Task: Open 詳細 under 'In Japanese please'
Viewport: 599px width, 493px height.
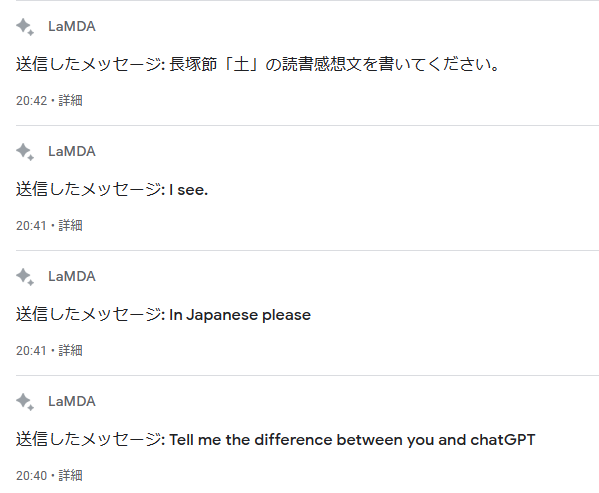Action: tap(70, 350)
